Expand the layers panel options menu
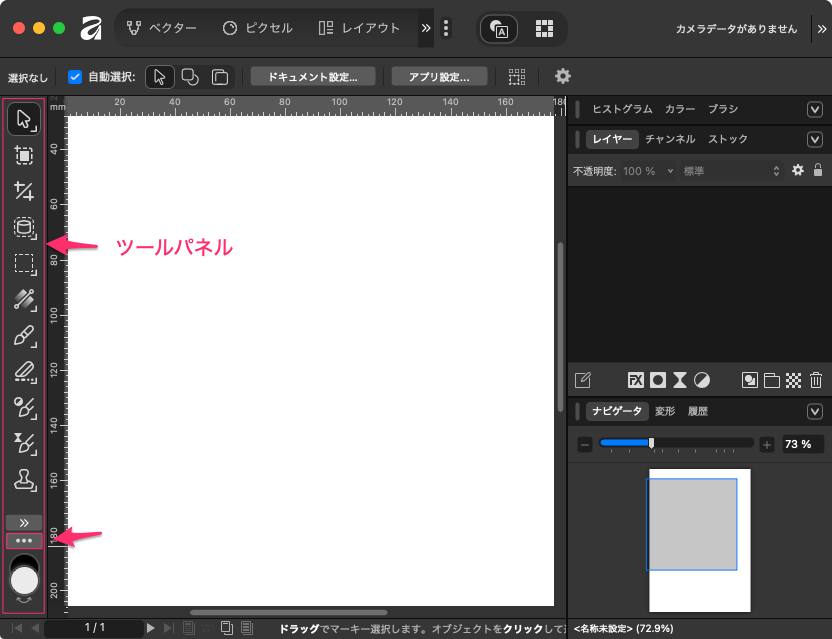The height and width of the screenshot is (639, 832). (x=815, y=139)
